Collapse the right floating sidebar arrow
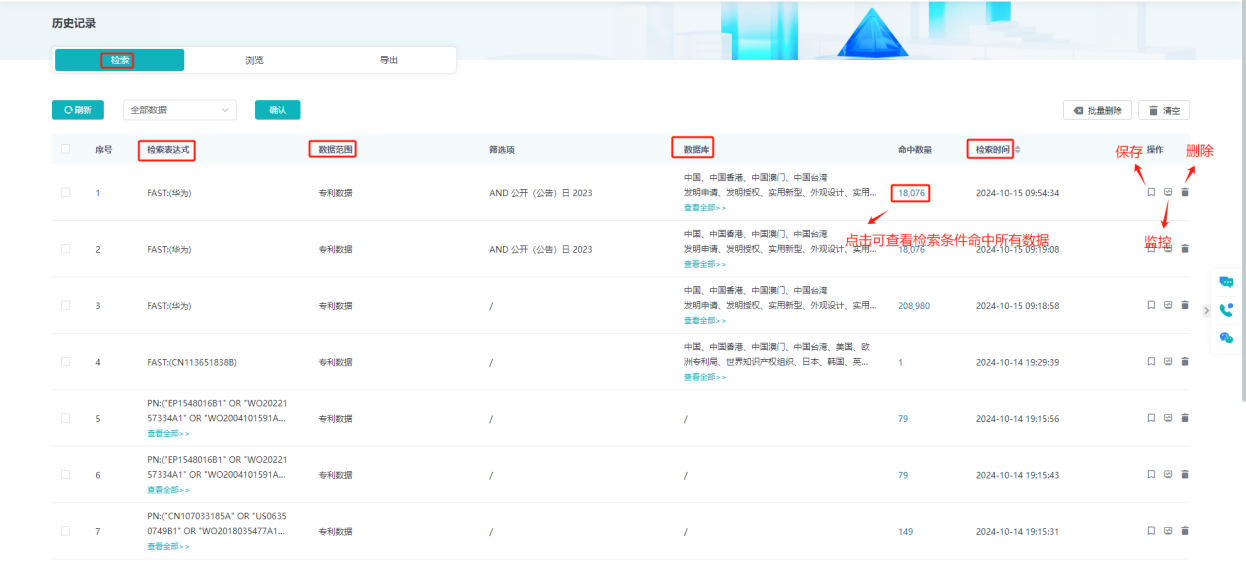Viewport: 1246px width, 565px height. [1206, 310]
